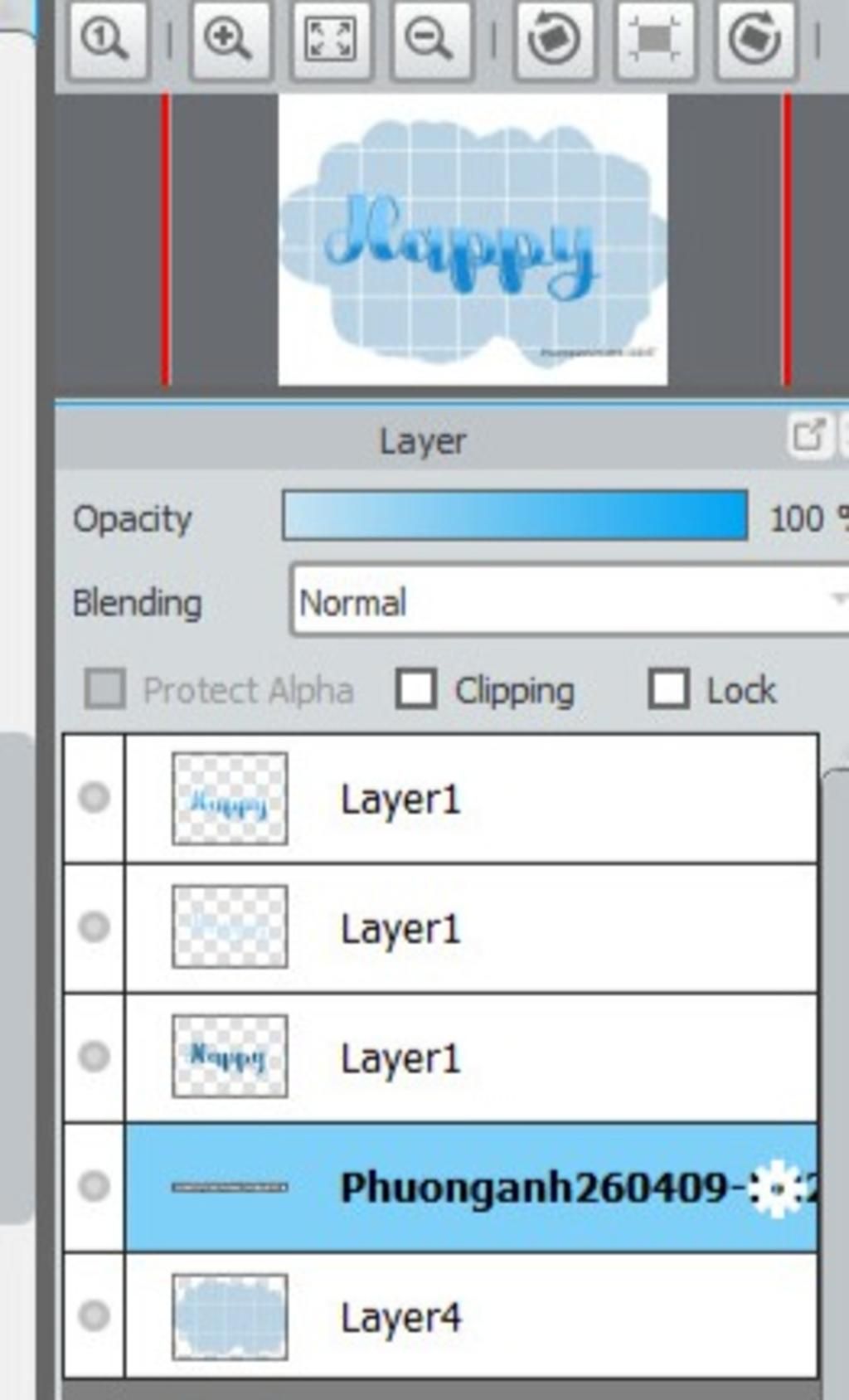Image resolution: width=849 pixels, height=1400 pixels.
Task: Tick the Lock checkbox
Action: pos(668,689)
